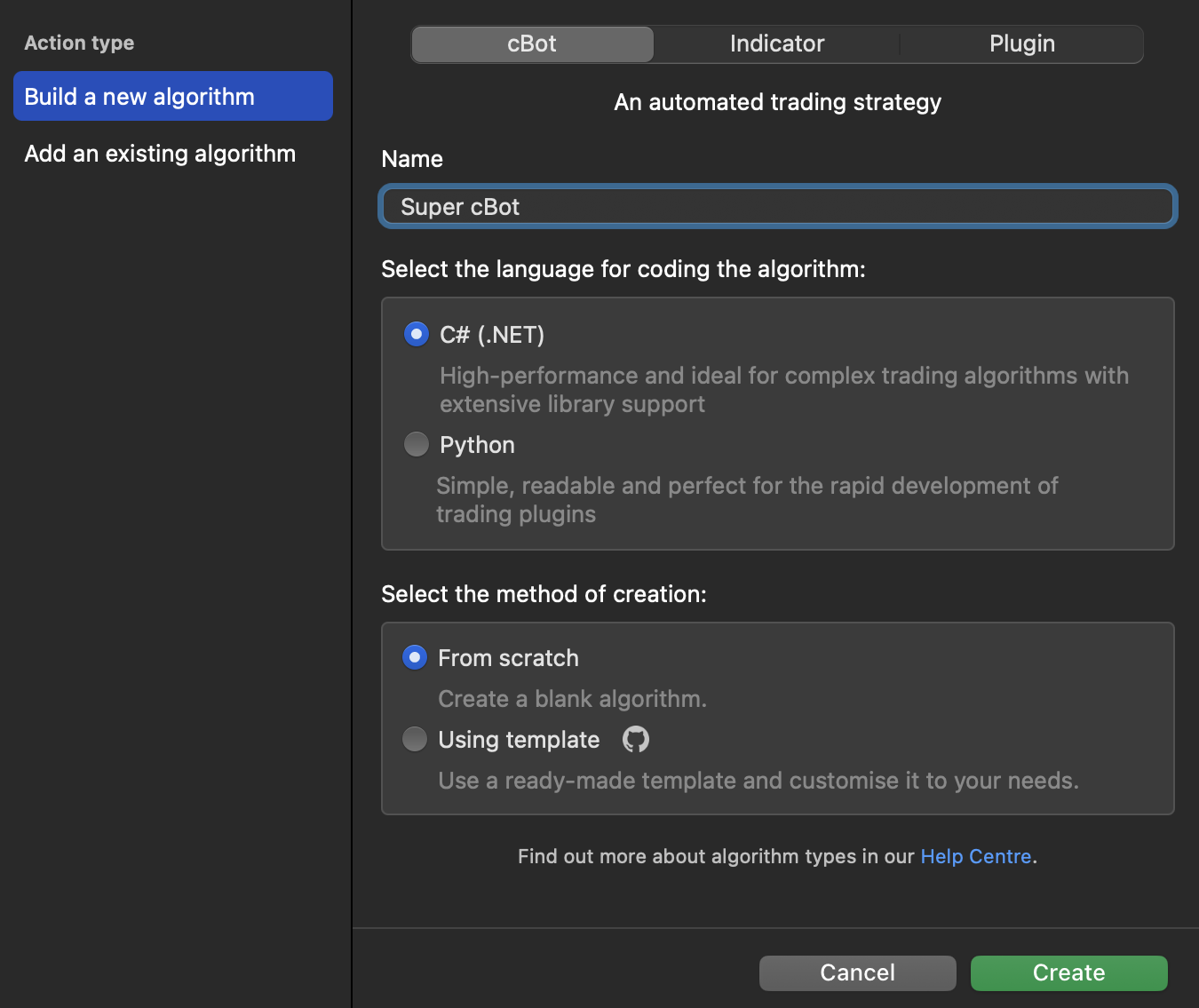
Task: Click the 'Create a blank algorithm.' description
Action: pos(572,699)
